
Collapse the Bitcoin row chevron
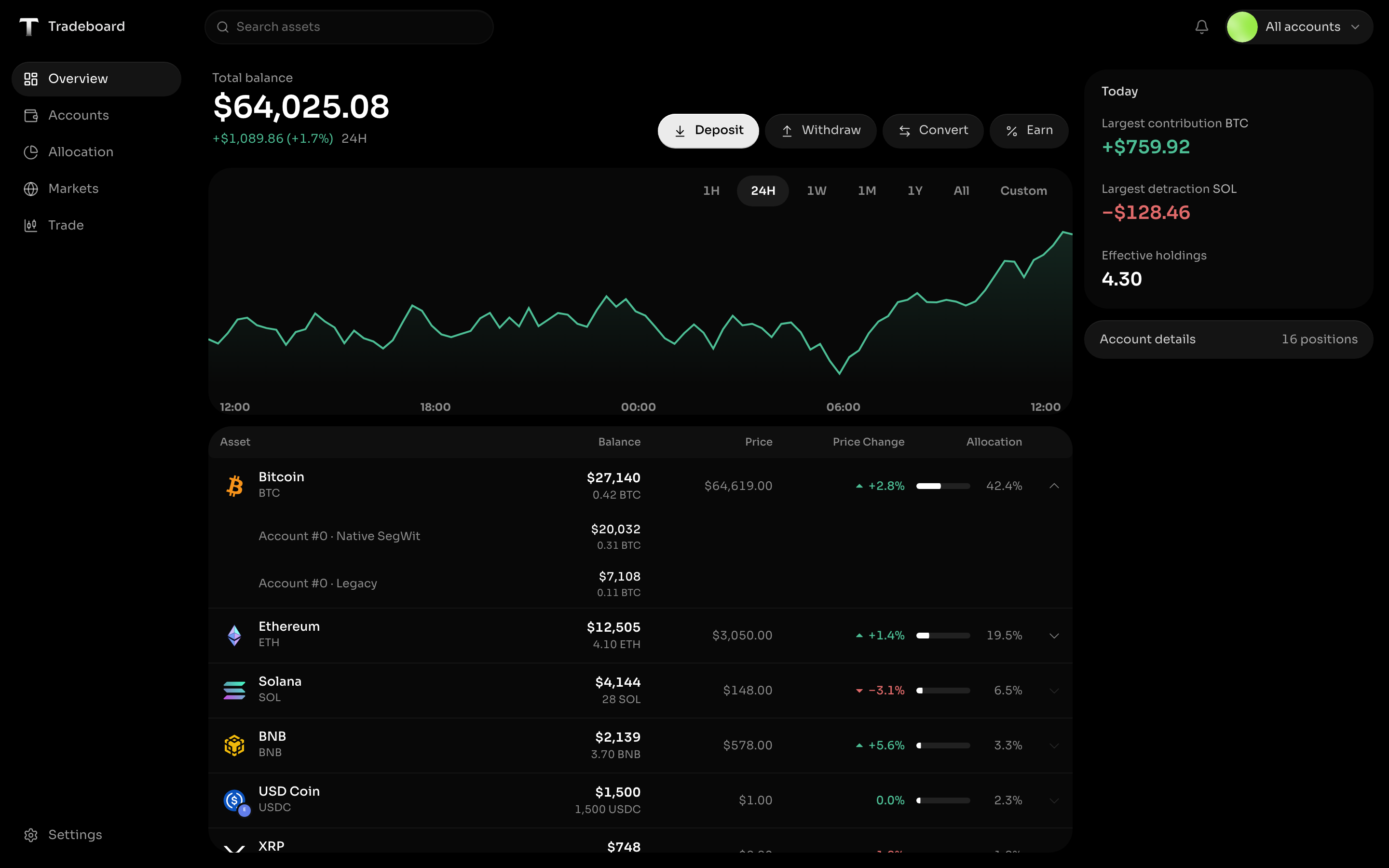(x=1054, y=486)
